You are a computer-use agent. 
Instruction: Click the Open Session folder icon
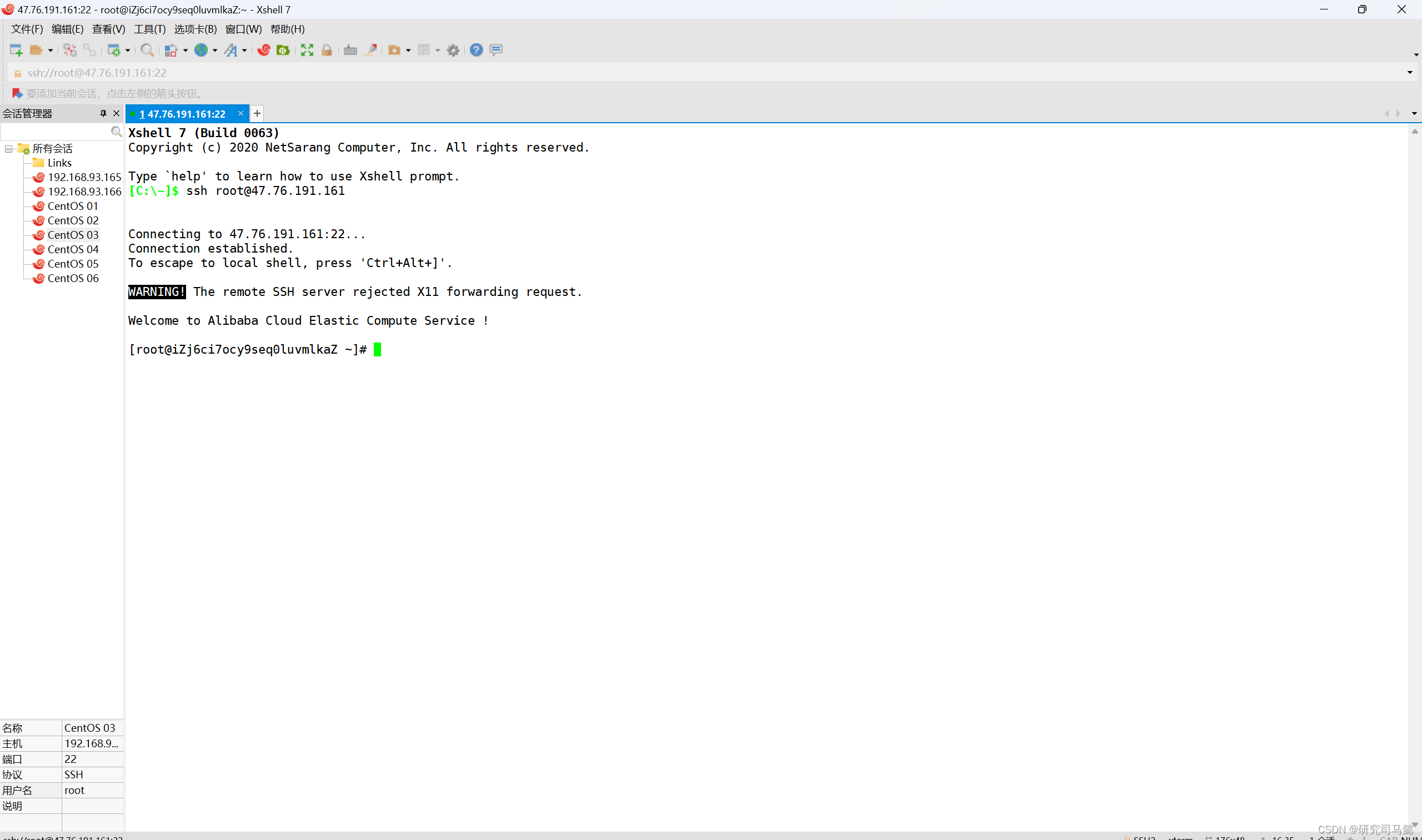36,51
